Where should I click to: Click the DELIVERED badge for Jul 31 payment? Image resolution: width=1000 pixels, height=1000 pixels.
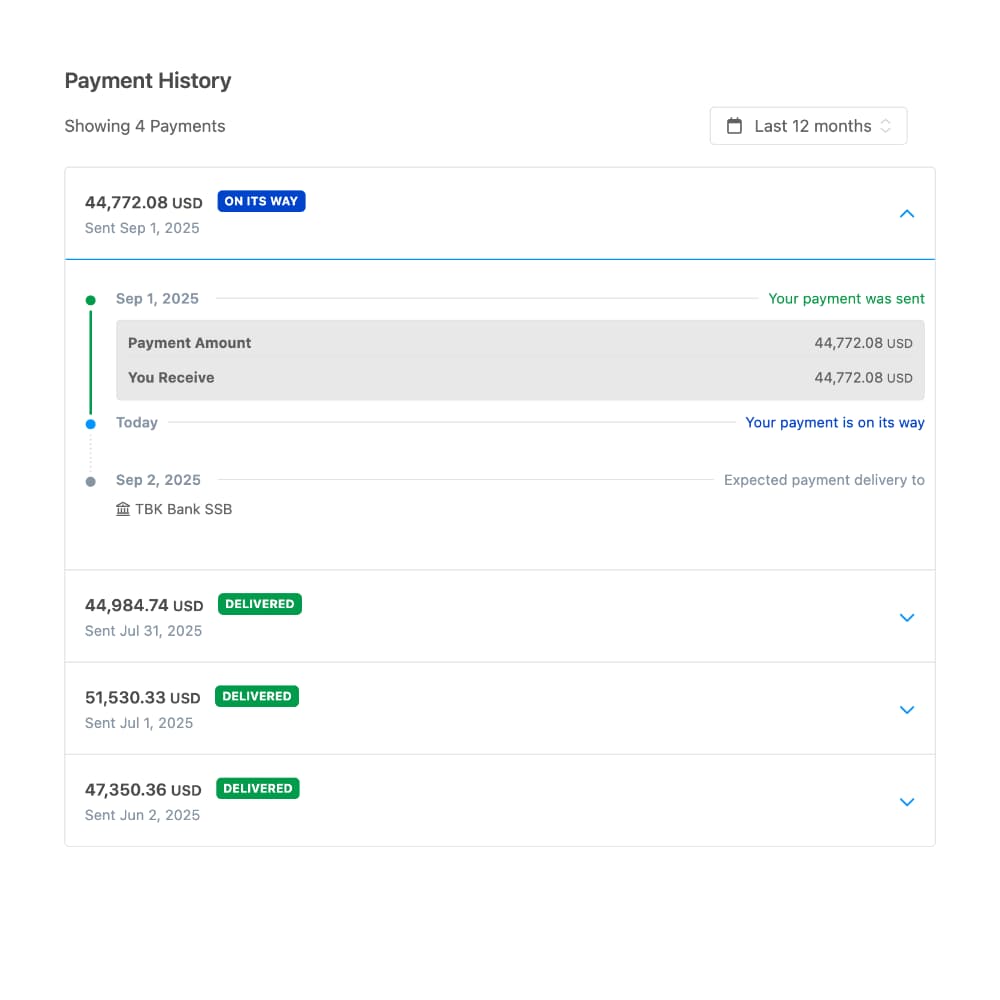click(260, 604)
